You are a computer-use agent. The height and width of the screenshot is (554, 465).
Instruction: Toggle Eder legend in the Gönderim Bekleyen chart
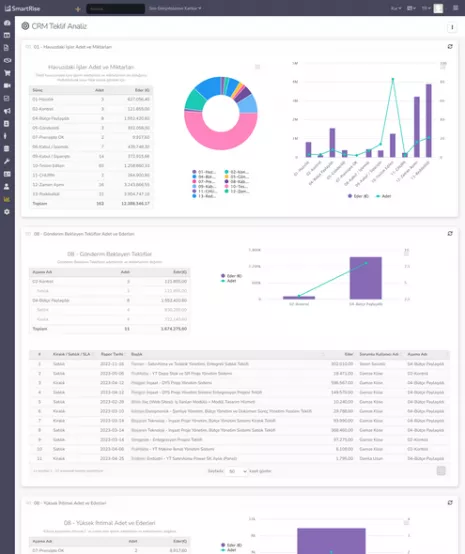tap(231, 276)
